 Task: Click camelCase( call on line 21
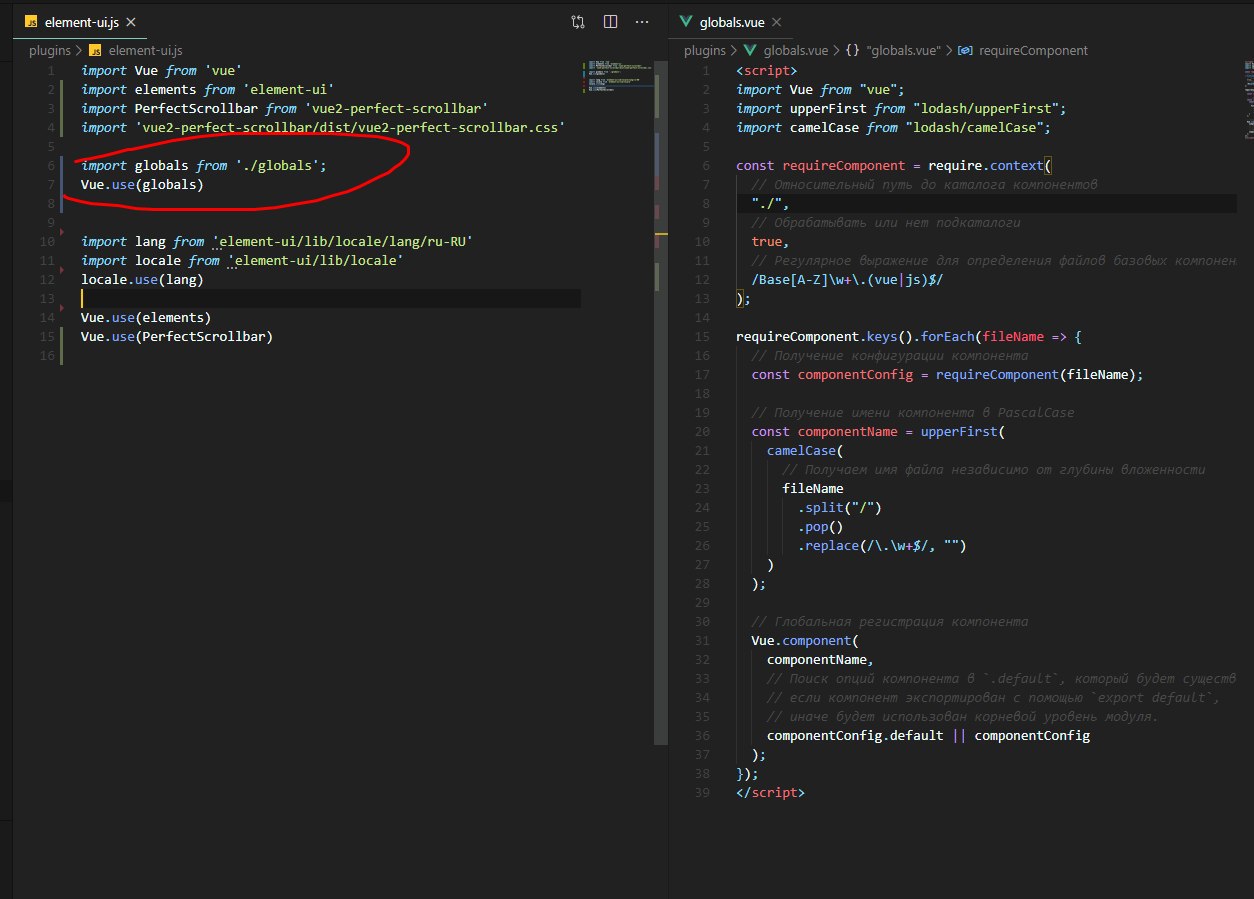[805, 450]
